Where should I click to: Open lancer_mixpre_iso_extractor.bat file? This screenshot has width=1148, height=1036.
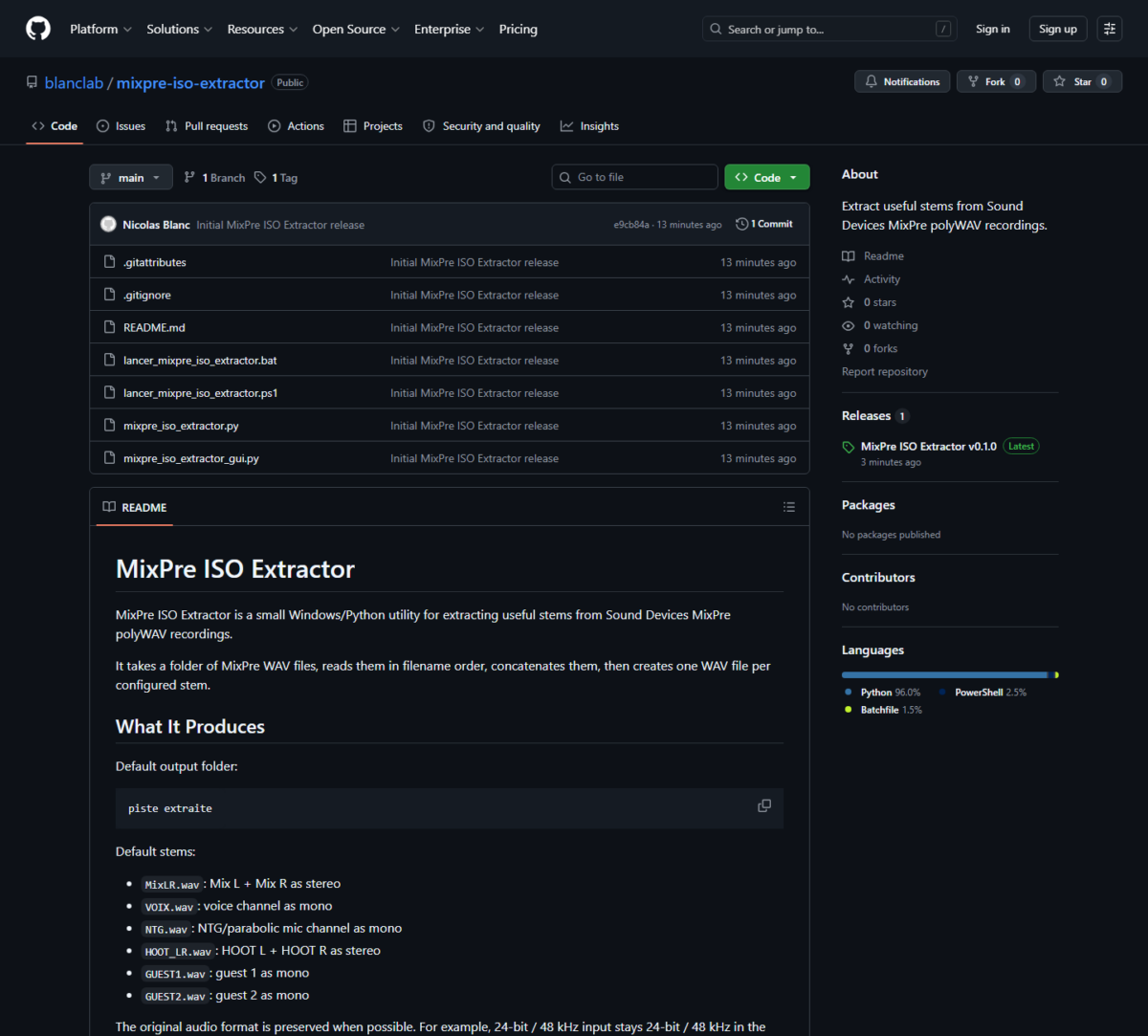pos(200,361)
